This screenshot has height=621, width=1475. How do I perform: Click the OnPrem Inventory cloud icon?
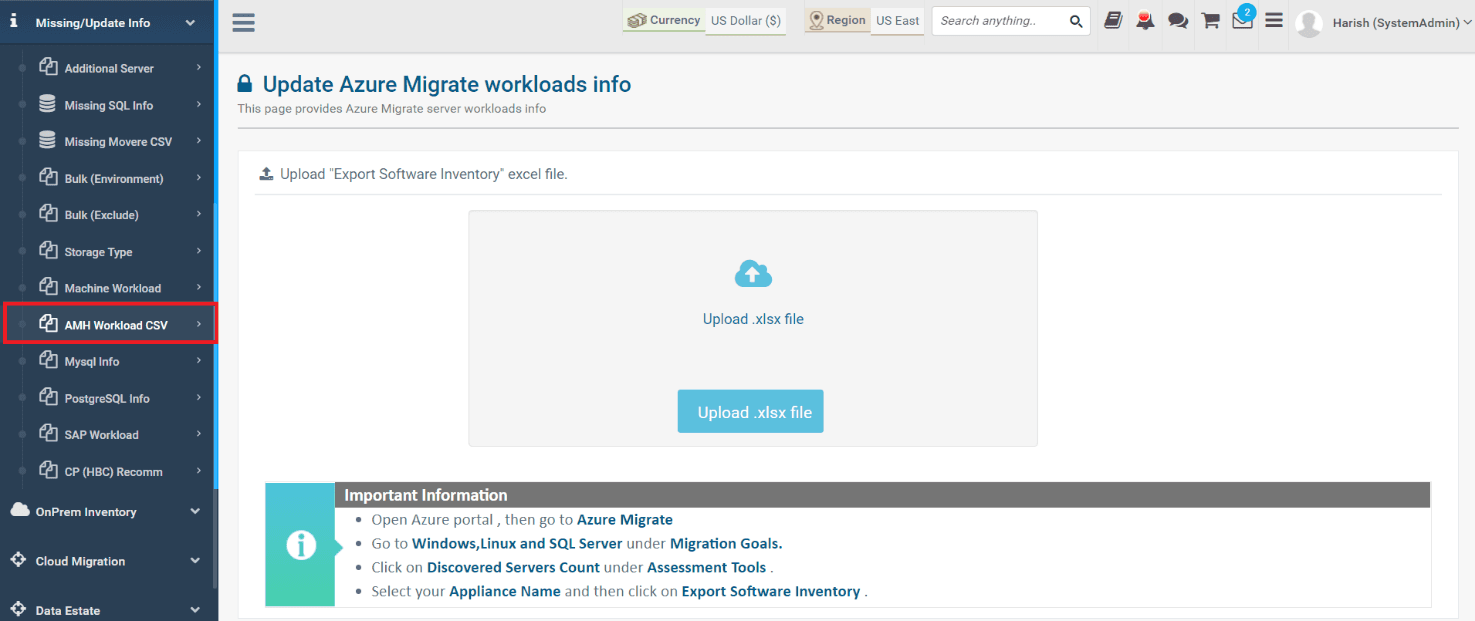pyautogui.click(x=20, y=510)
